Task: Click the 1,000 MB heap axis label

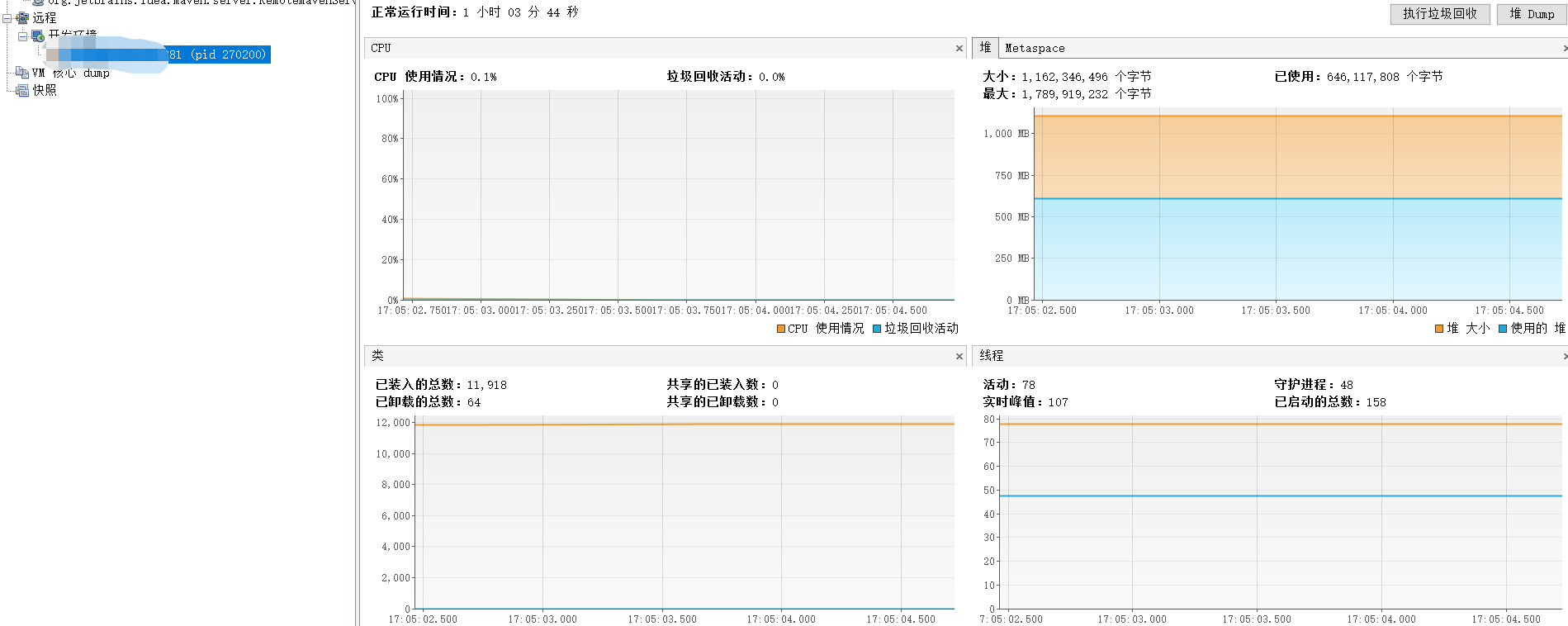Action: (x=1006, y=134)
